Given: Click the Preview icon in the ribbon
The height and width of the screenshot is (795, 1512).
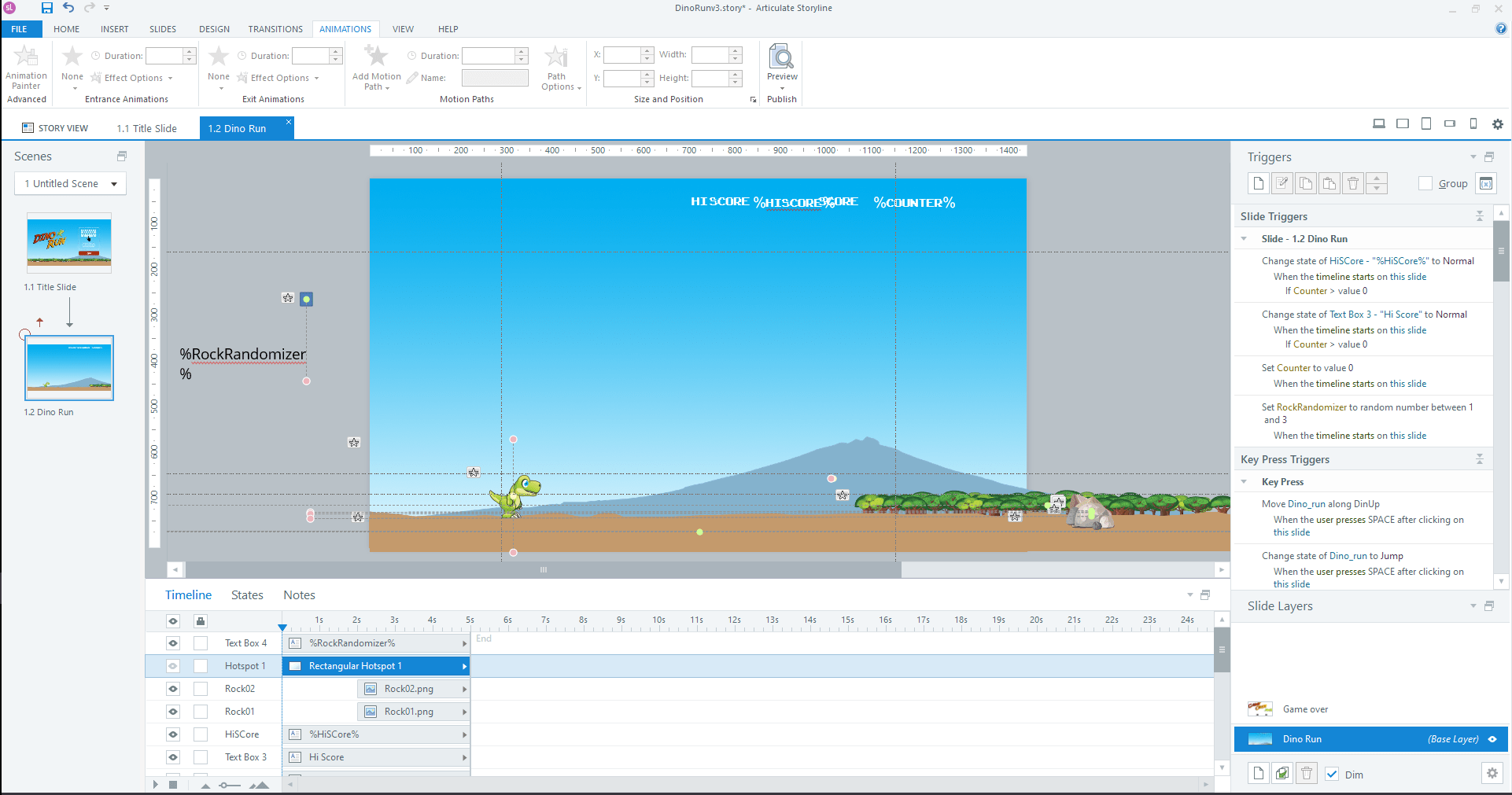Looking at the screenshot, I should point(781,57).
